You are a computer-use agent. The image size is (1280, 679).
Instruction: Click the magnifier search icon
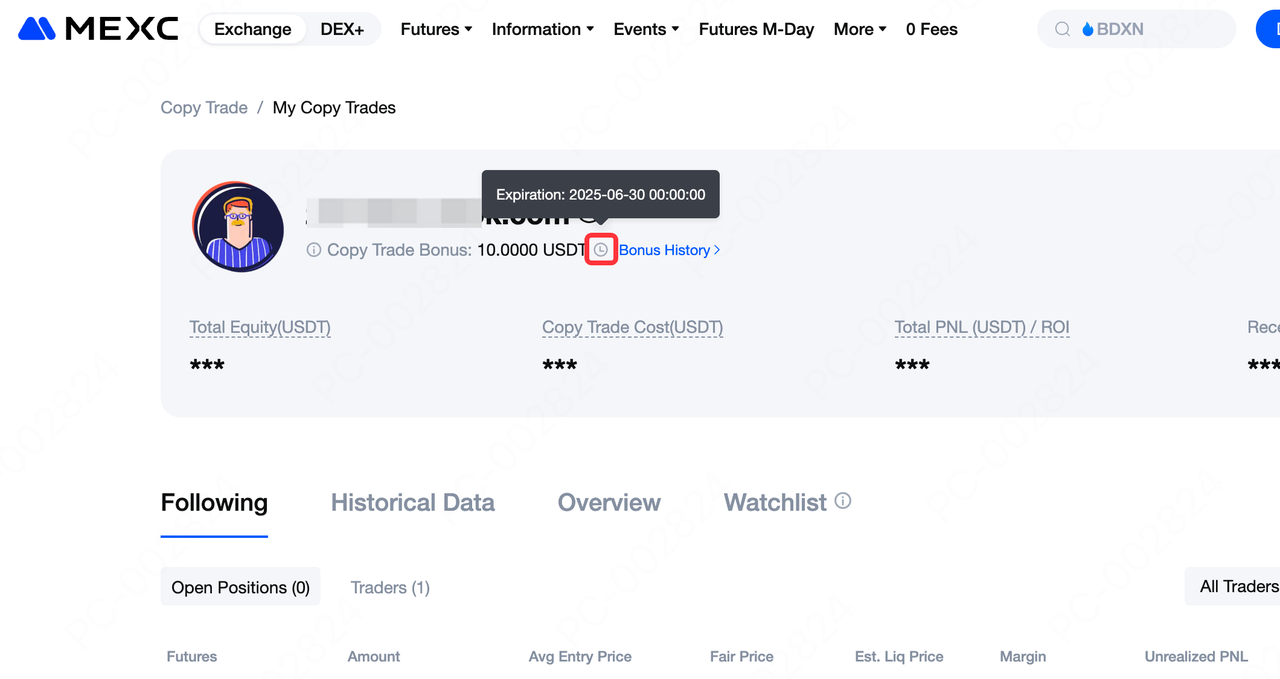tap(1063, 30)
